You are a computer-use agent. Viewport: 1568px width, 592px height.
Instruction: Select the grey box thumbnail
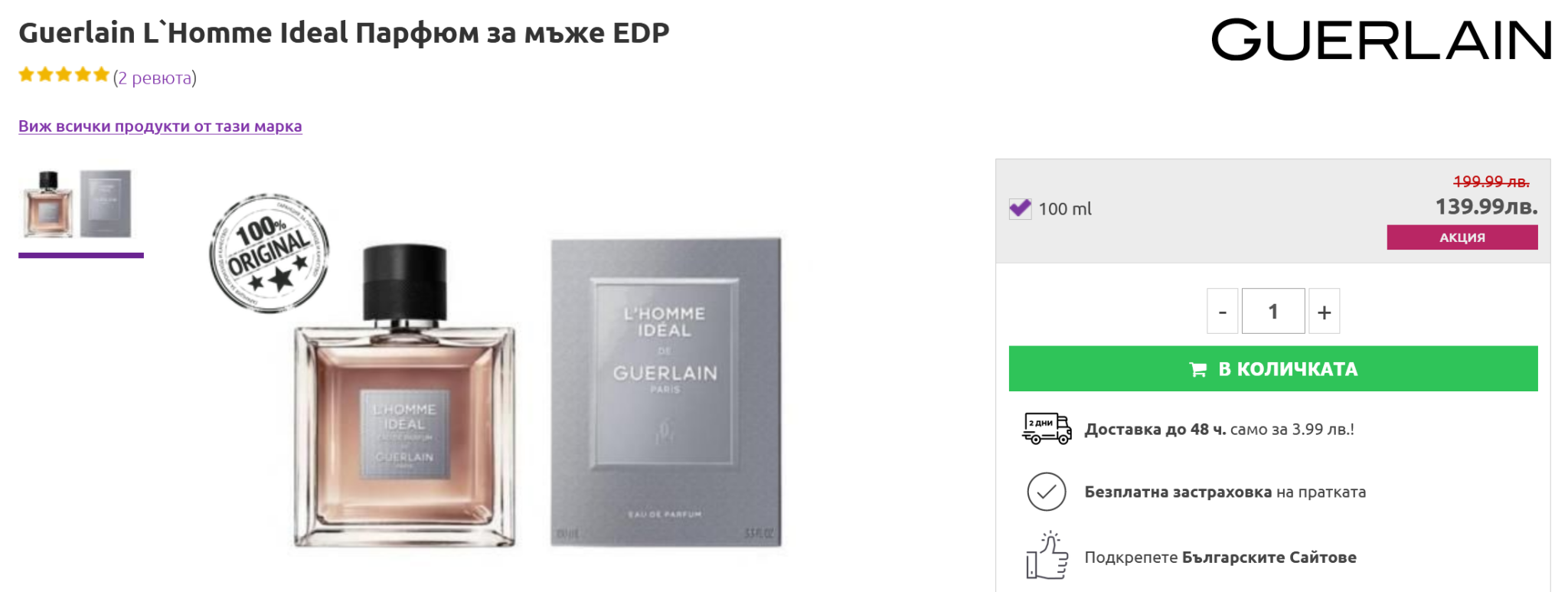pos(106,204)
